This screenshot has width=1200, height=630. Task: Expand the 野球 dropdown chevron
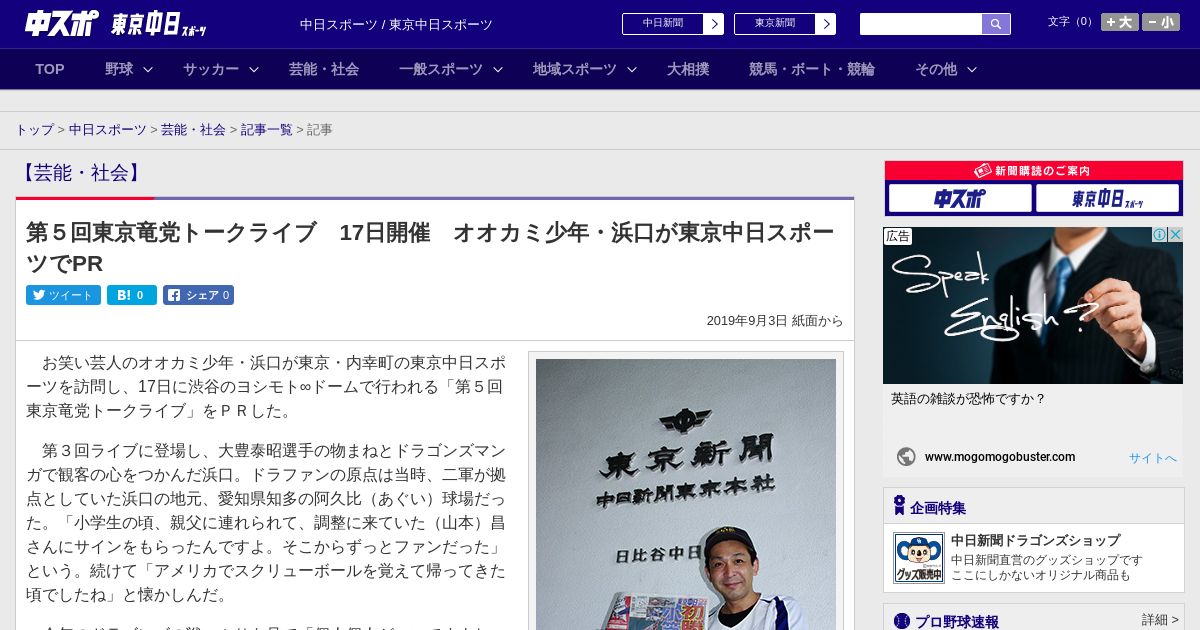pos(148,69)
